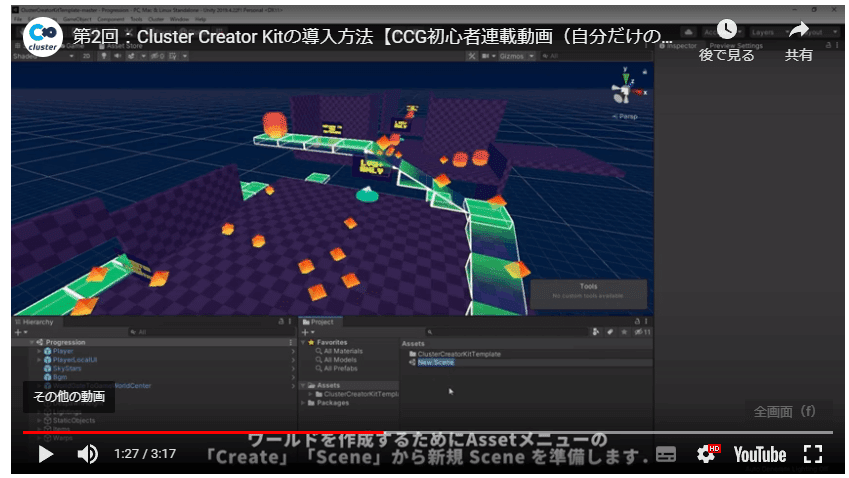This screenshot has width=849, height=478.
Task: Select All Models favorite search
Action: (x=340, y=360)
